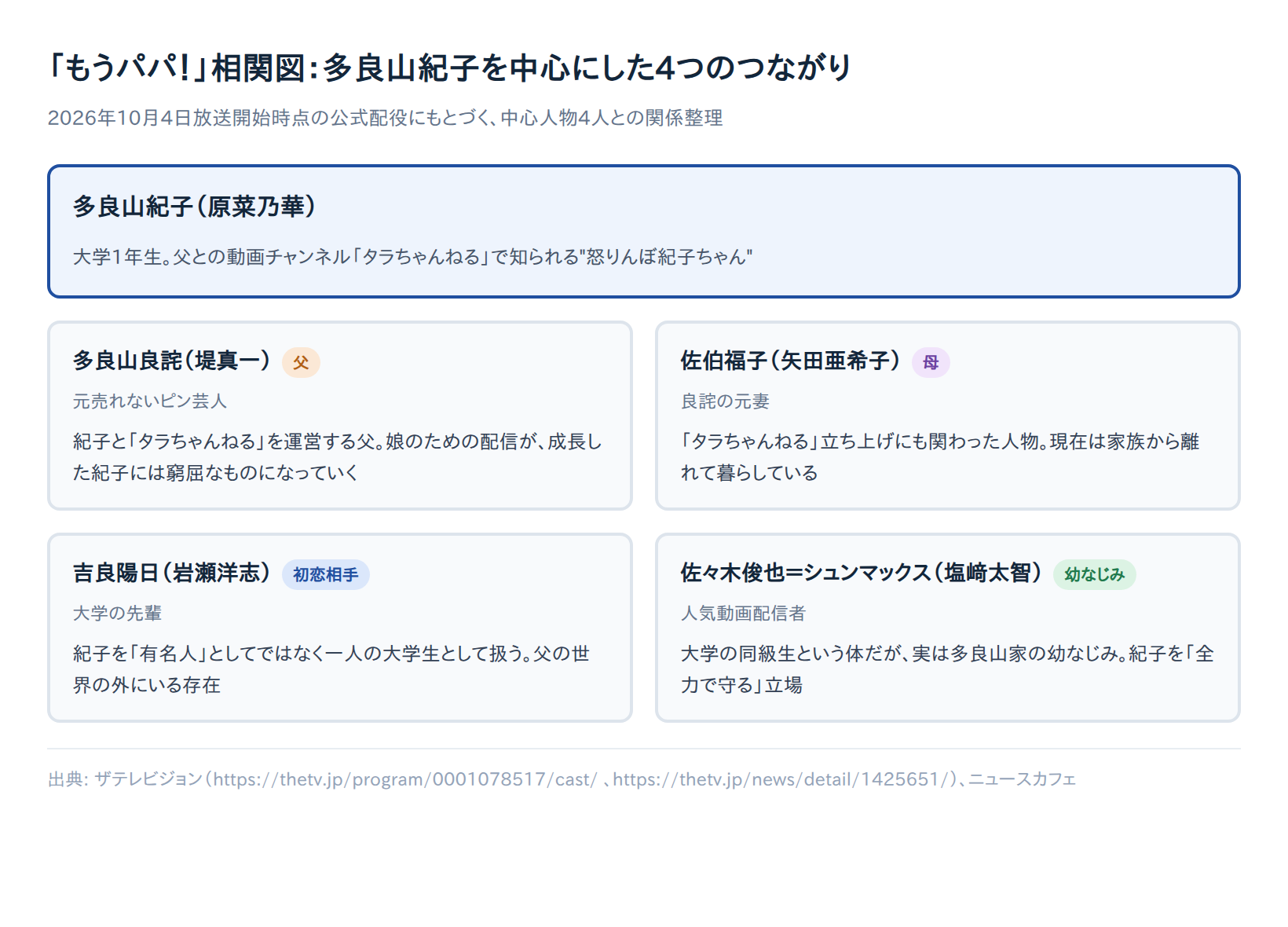Click the 多良山良詫(堤真一) card name
The image size is (1288, 927).
click(x=171, y=361)
